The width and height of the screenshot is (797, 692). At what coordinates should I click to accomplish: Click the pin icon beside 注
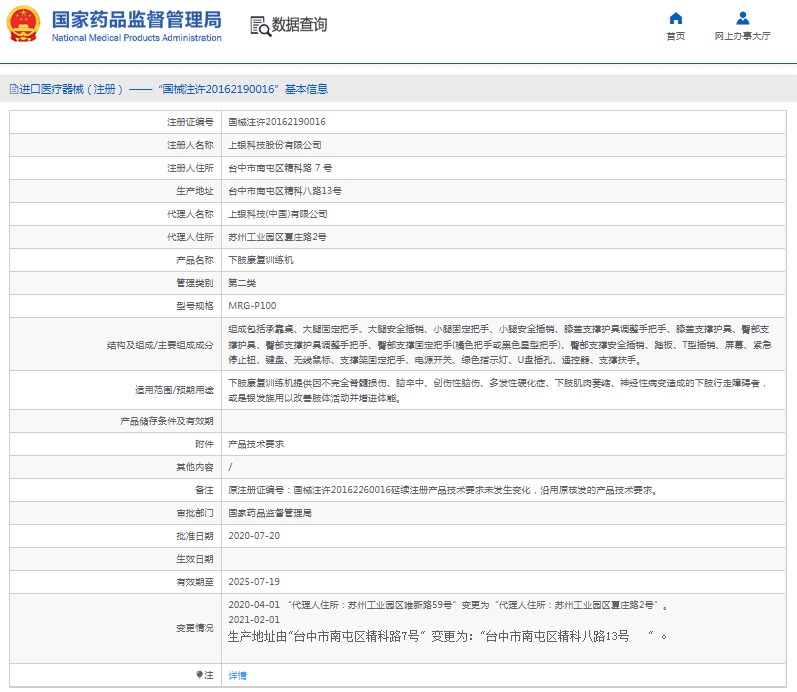(x=199, y=675)
